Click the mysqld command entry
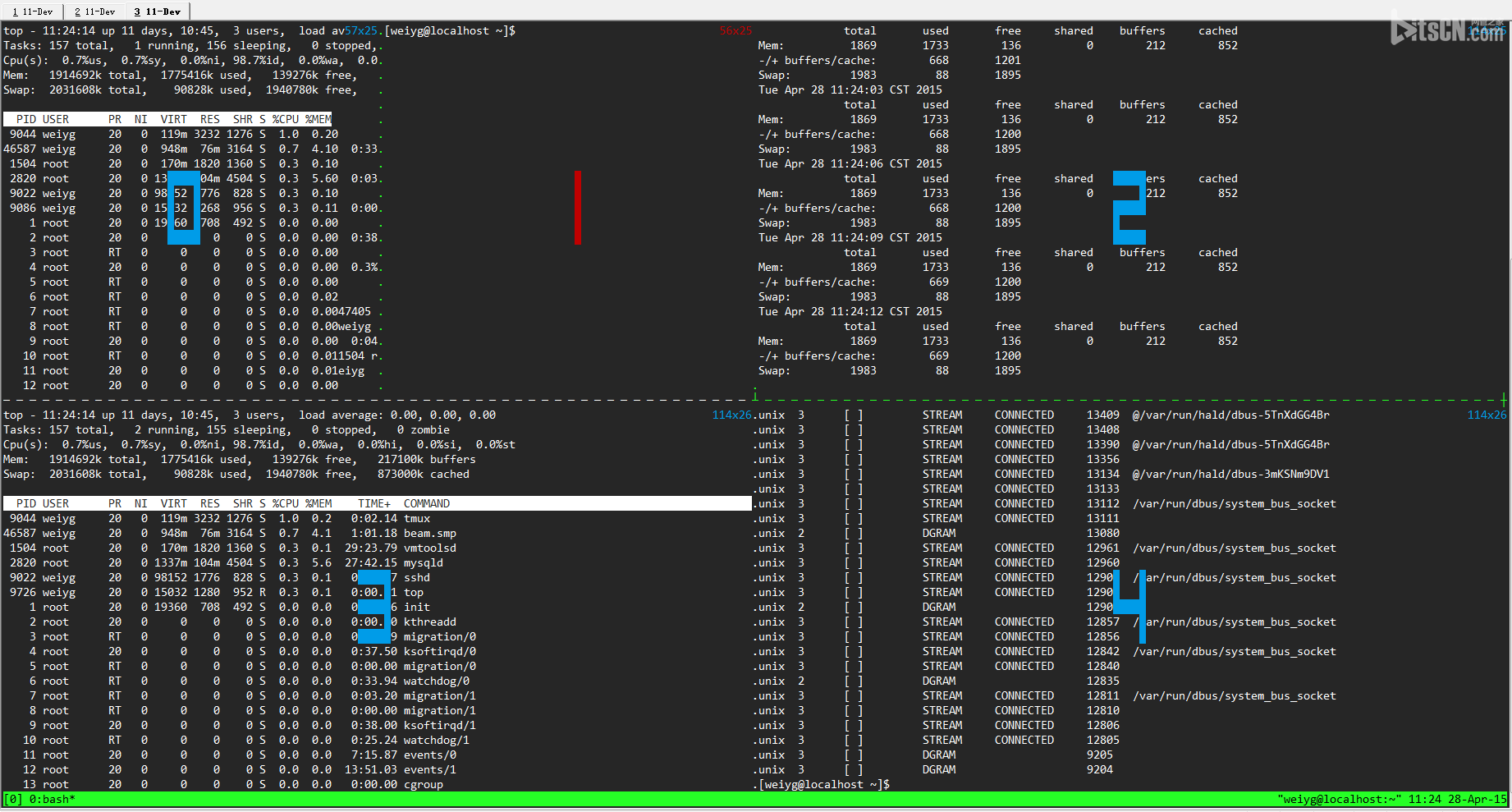The height and width of the screenshot is (812, 1512). (x=424, y=563)
